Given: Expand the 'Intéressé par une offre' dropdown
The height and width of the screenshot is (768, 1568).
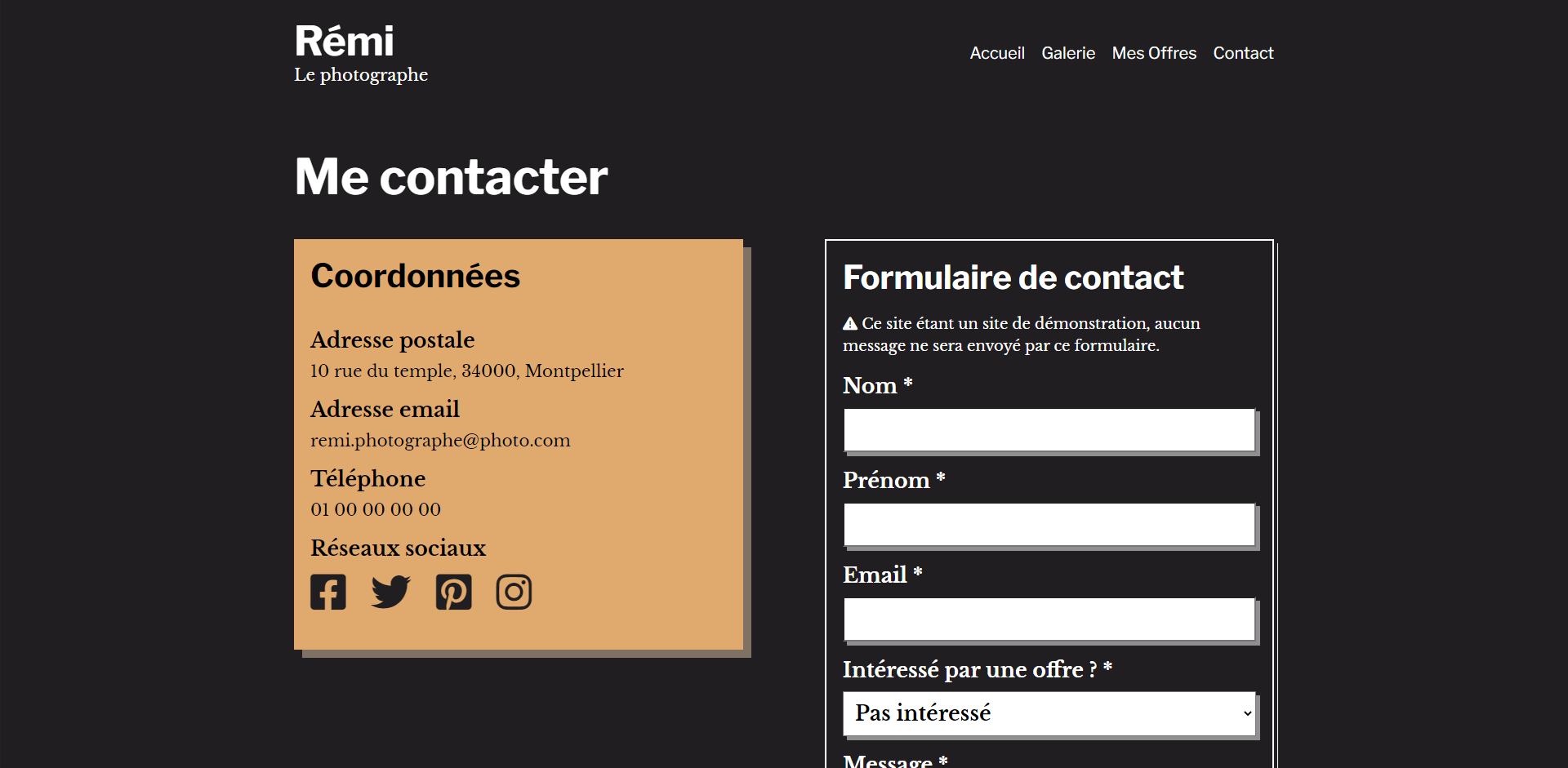Looking at the screenshot, I should 1049,713.
